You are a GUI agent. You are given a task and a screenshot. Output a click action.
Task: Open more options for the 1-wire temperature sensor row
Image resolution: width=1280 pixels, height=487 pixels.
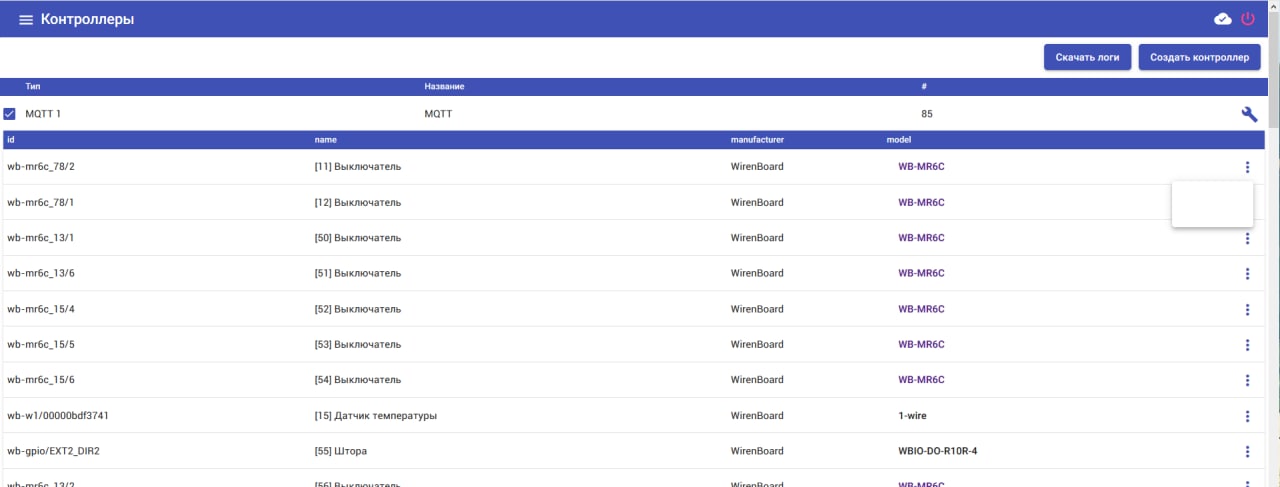[x=1247, y=416]
